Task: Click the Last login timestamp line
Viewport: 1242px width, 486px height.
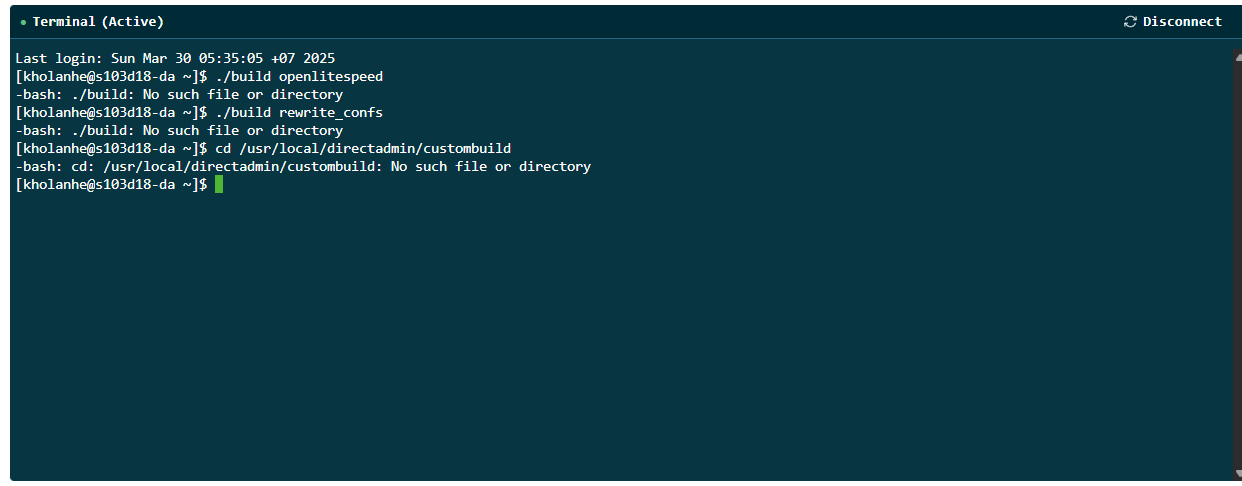Action: [x=183, y=58]
